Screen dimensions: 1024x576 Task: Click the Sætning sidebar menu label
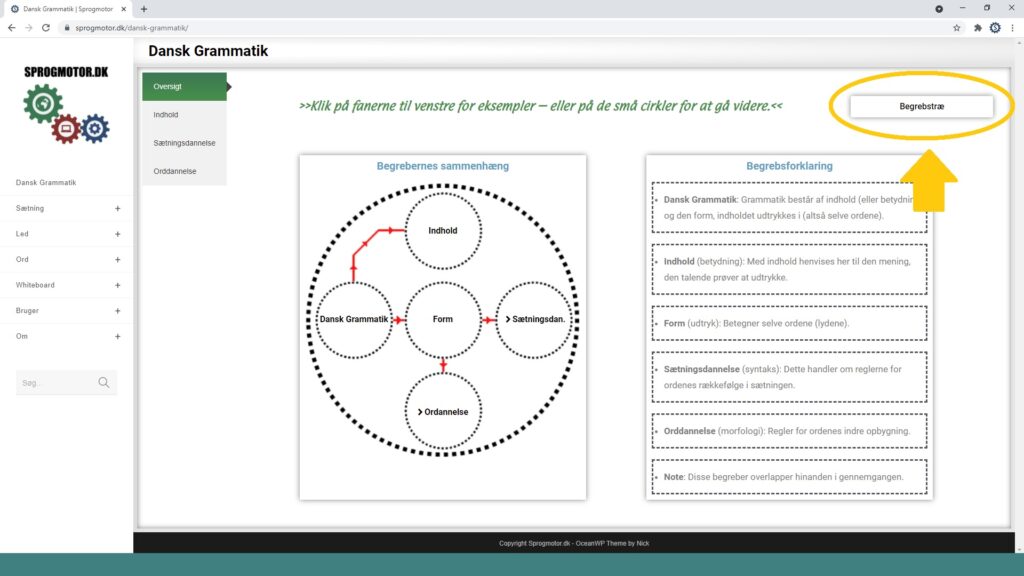click(30, 208)
